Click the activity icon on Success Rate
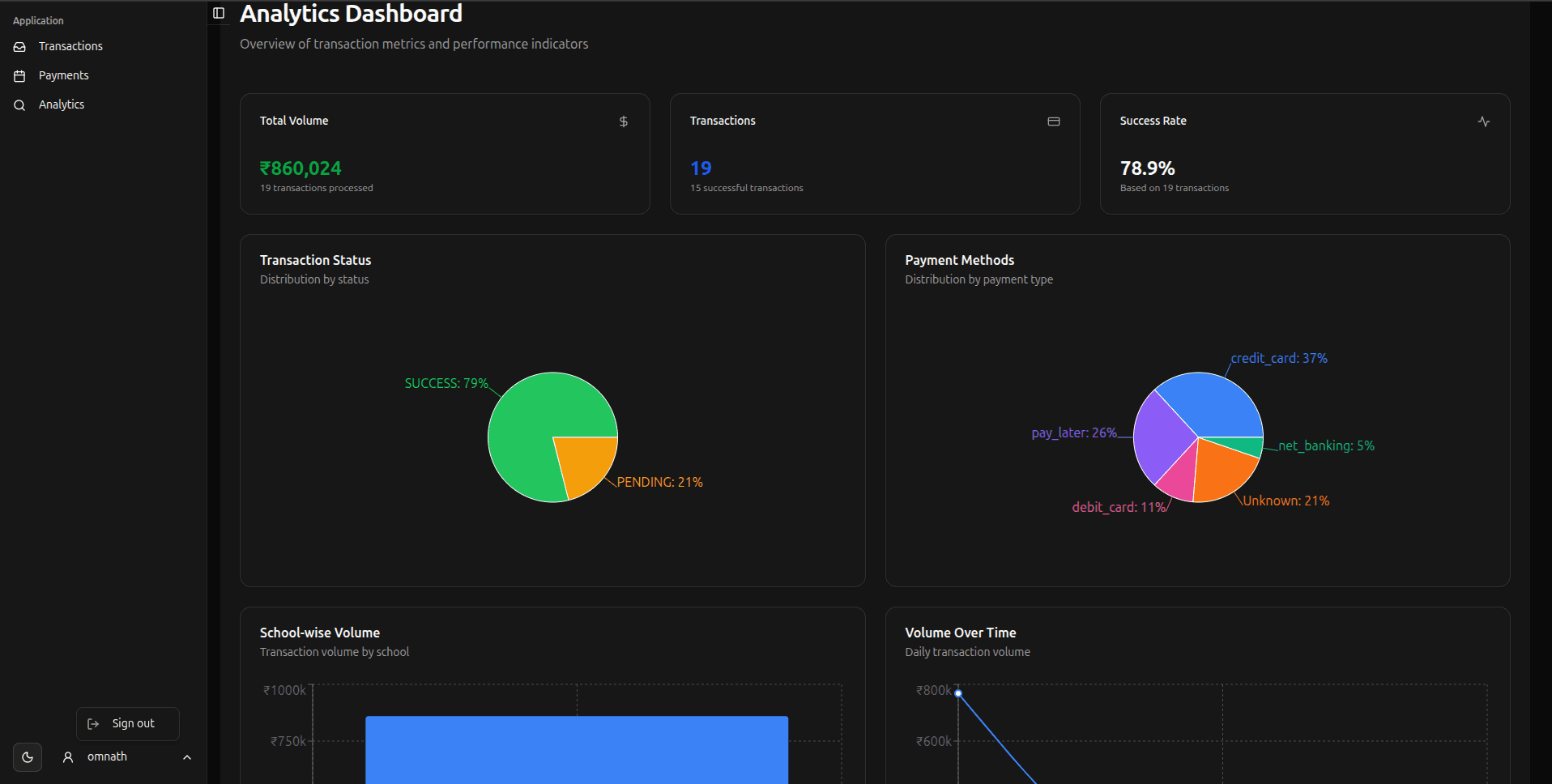Image resolution: width=1552 pixels, height=784 pixels. point(1483,121)
